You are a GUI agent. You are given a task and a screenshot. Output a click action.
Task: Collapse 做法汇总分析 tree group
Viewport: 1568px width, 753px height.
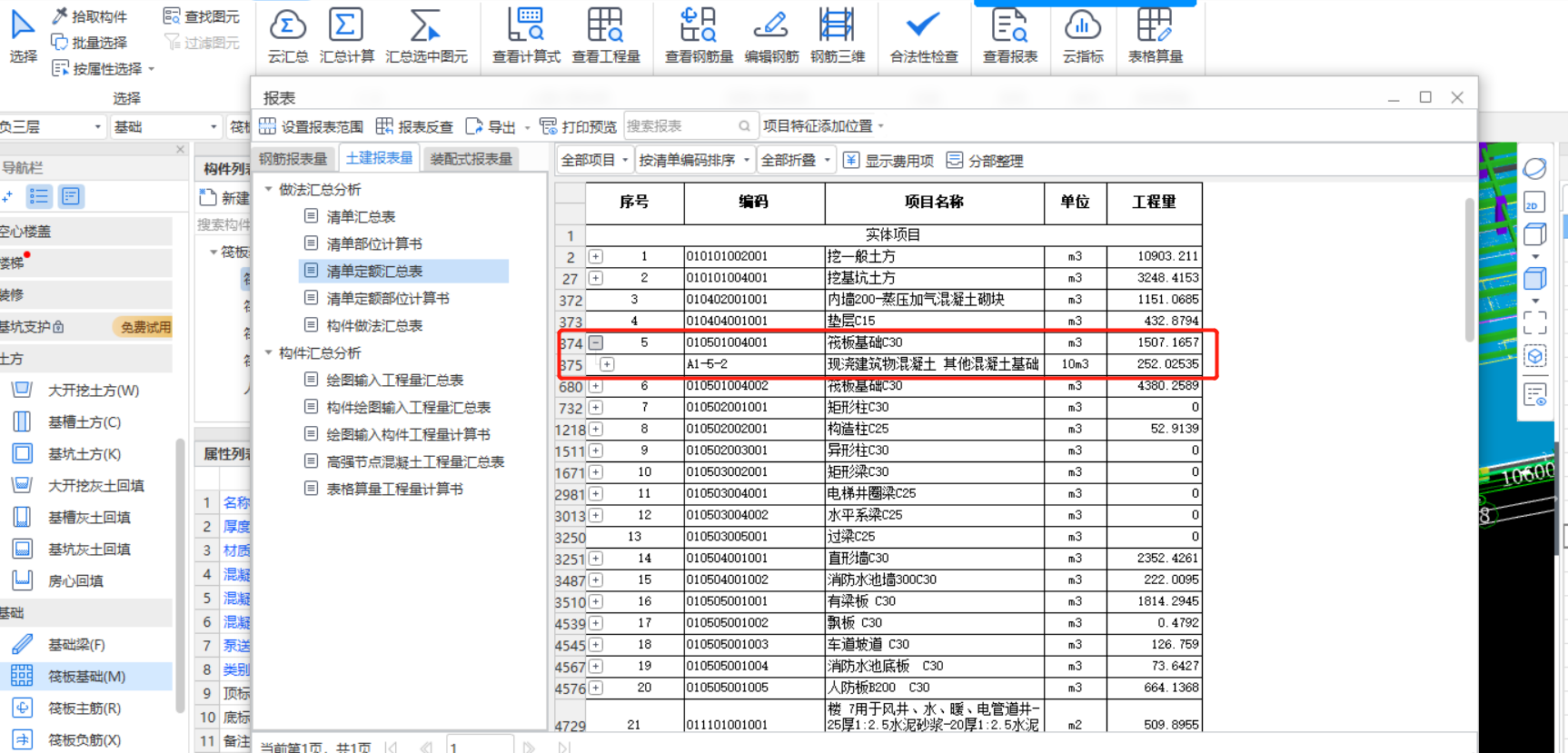[269, 189]
